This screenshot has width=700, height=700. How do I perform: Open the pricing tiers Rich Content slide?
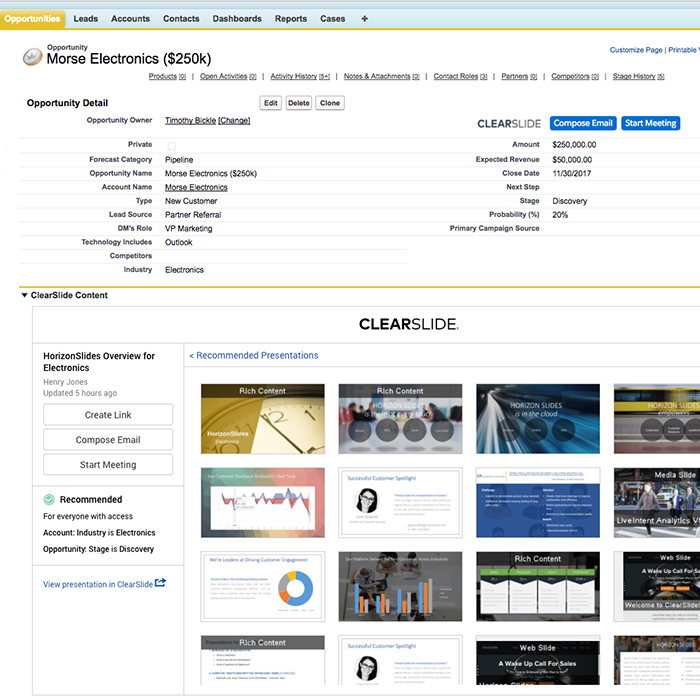[538, 587]
